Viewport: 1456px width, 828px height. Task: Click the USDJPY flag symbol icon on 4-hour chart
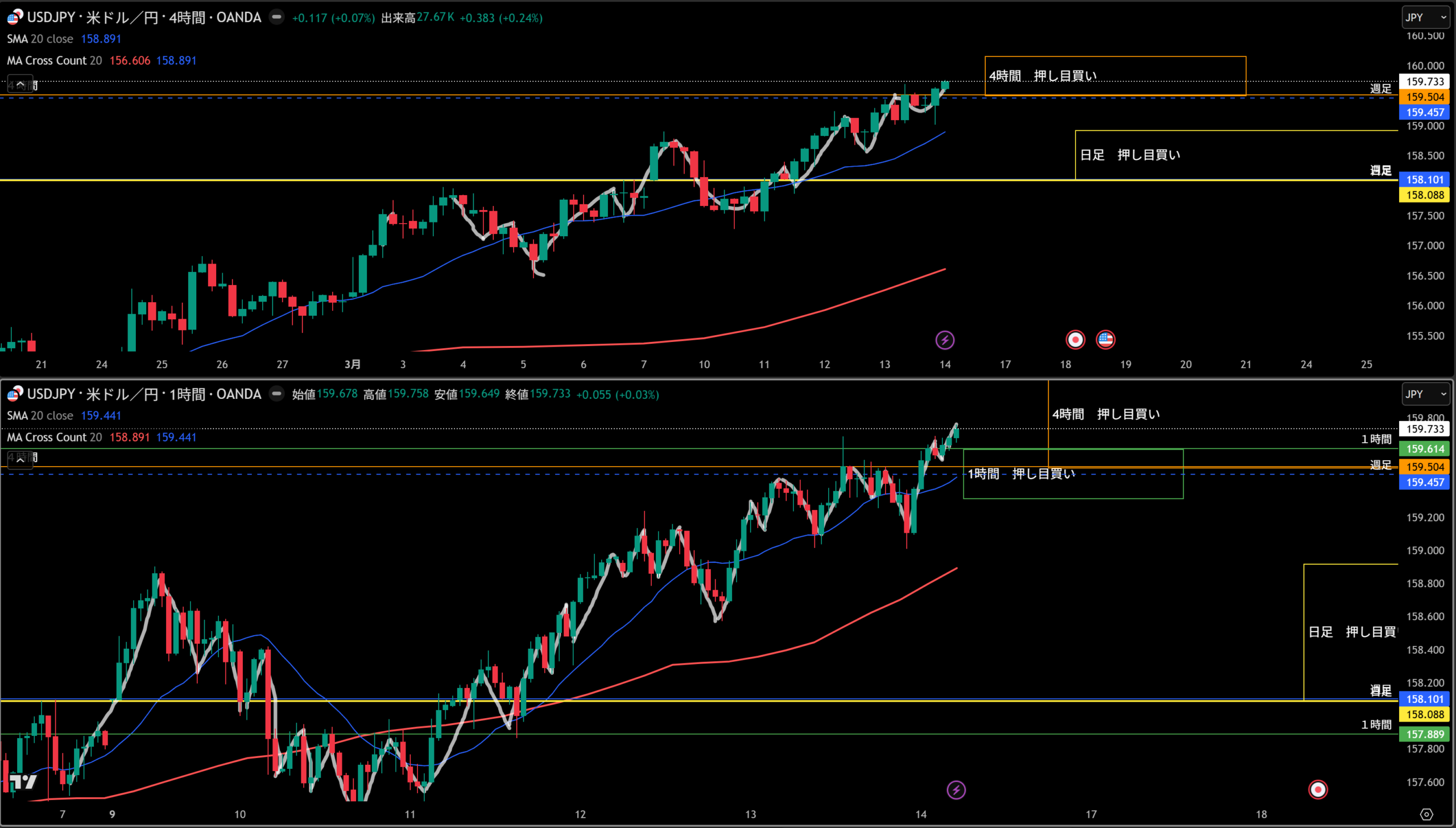[x=15, y=17]
